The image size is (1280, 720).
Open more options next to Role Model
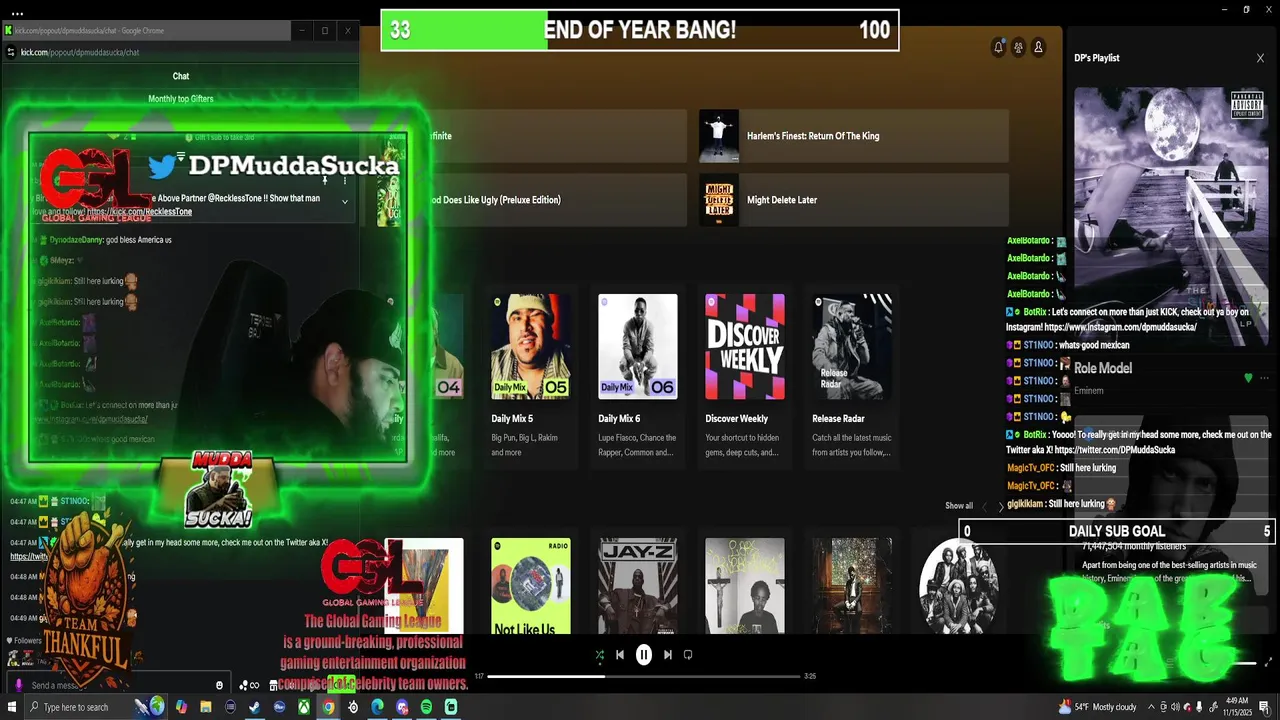click(x=1264, y=378)
